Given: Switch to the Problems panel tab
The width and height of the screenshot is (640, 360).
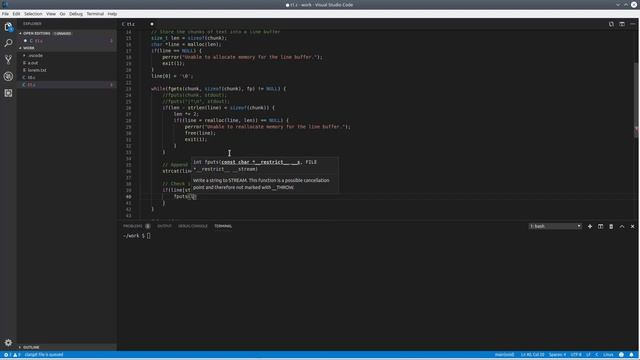Looking at the screenshot, I should tap(136, 226).
